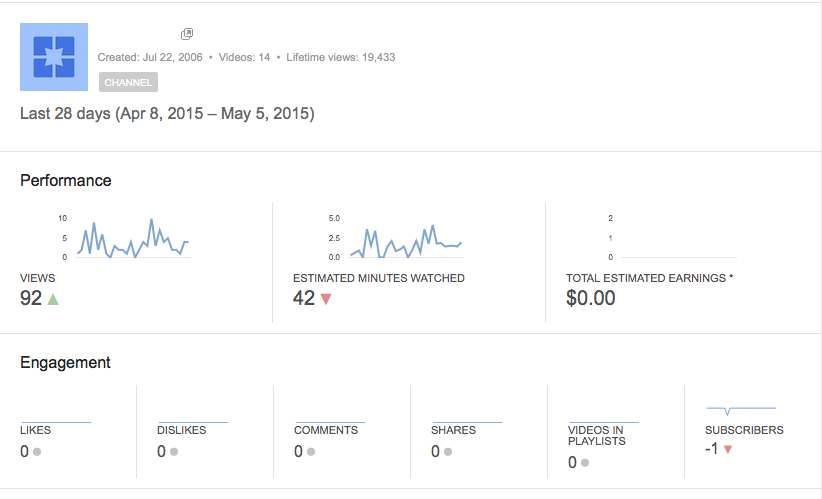Select the Estimated Minutes Watched sparkline chart

point(404,238)
